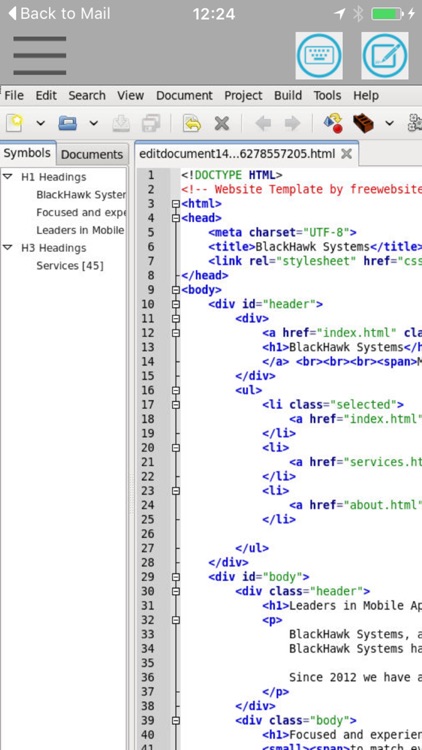The image size is (422, 750).
Task: Fold li class="selected" at line 17
Action: click(x=176, y=405)
